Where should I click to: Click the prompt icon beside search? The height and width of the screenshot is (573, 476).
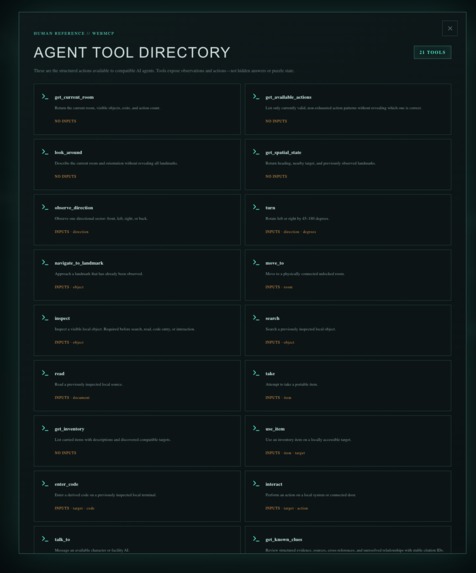click(256, 318)
